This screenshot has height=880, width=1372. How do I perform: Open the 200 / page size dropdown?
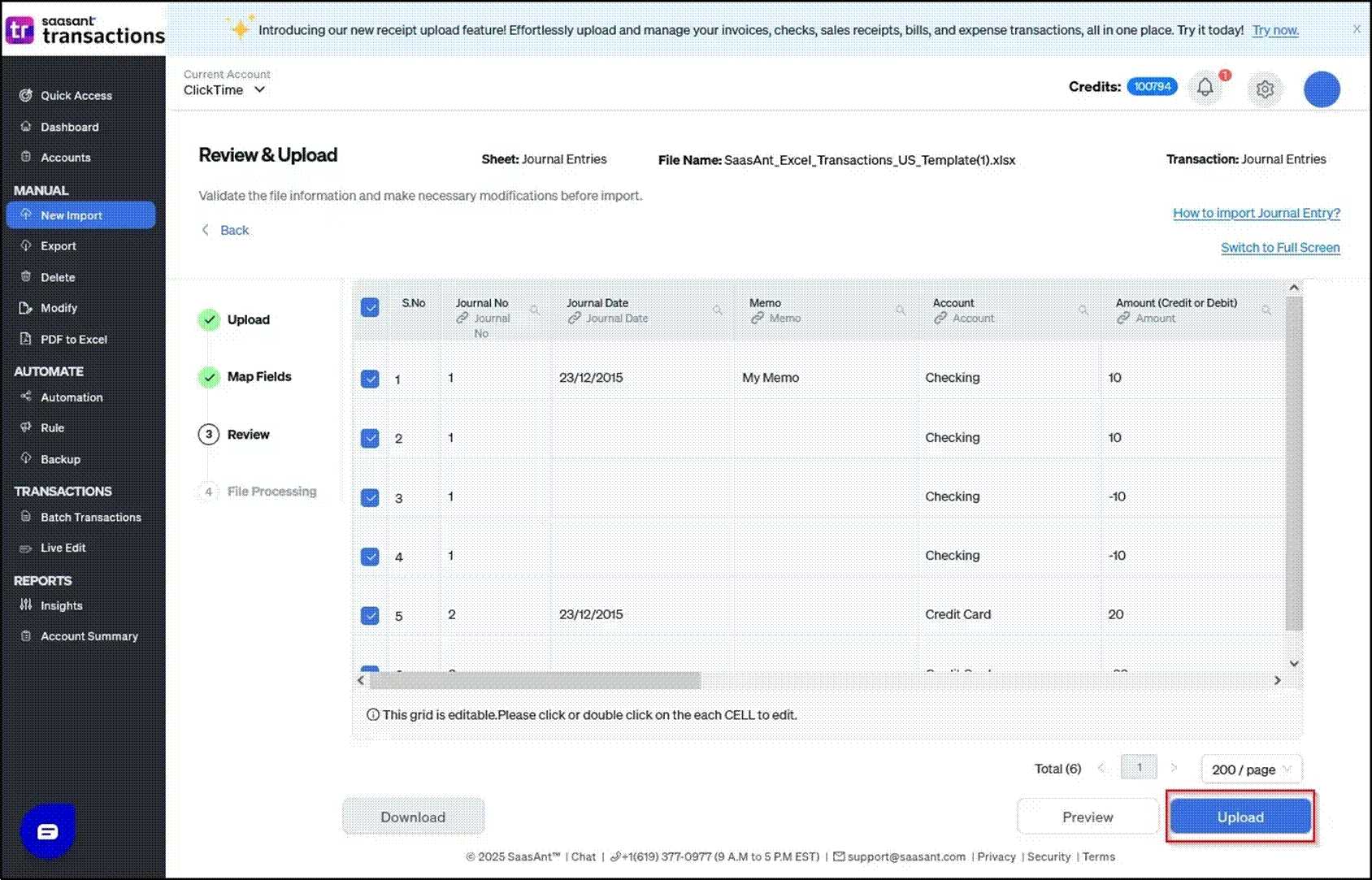coord(1251,769)
